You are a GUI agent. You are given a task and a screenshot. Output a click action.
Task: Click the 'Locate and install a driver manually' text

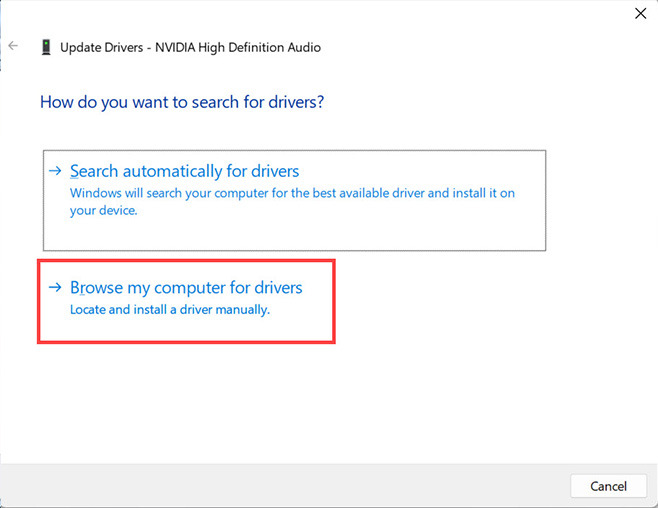[170, 310]
